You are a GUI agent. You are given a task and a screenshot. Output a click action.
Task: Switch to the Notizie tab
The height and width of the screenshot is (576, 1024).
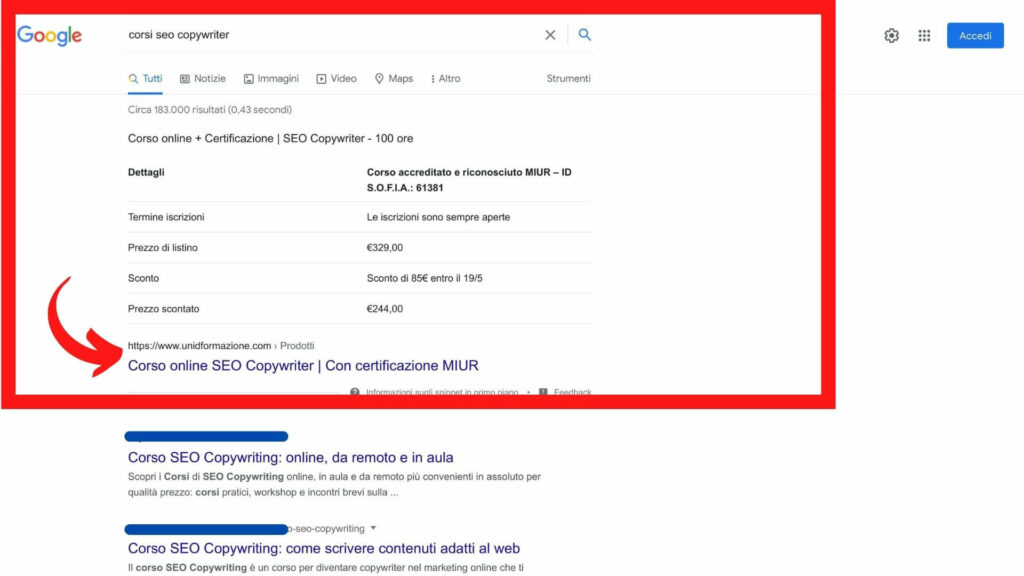[203, 78]
